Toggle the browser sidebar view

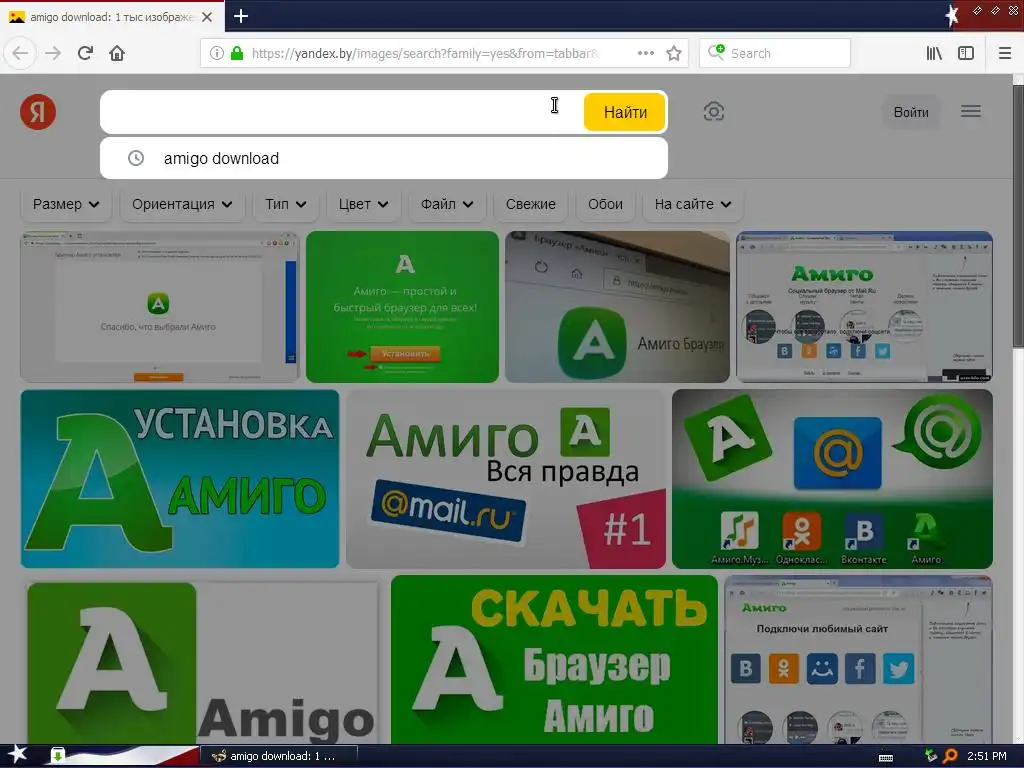966,53
